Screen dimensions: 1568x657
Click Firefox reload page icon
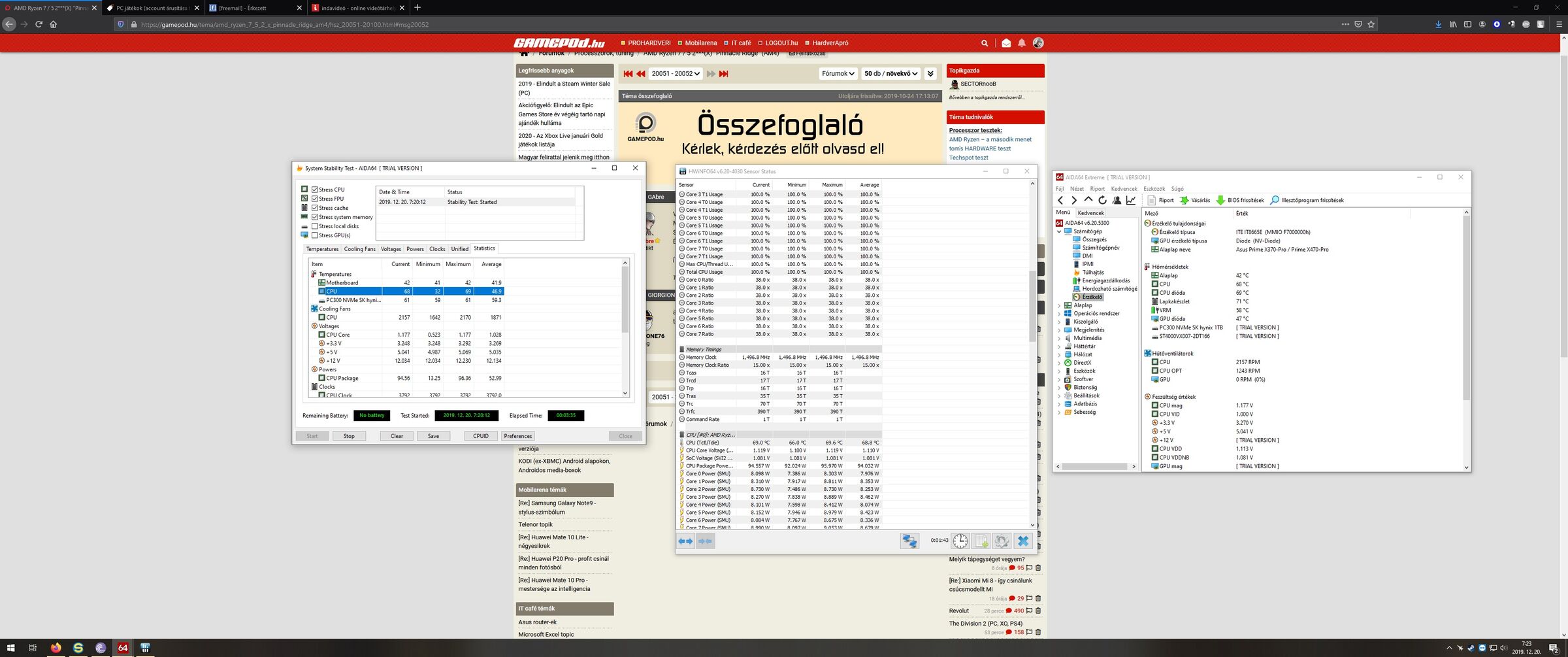(39, 24)
